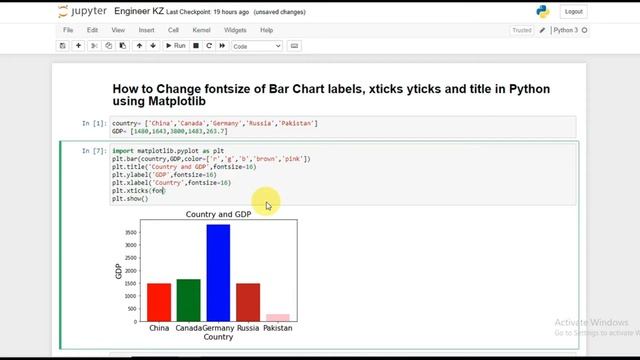Open the File menu
This screenshot has height=360, width=640.
coord(68,30)
